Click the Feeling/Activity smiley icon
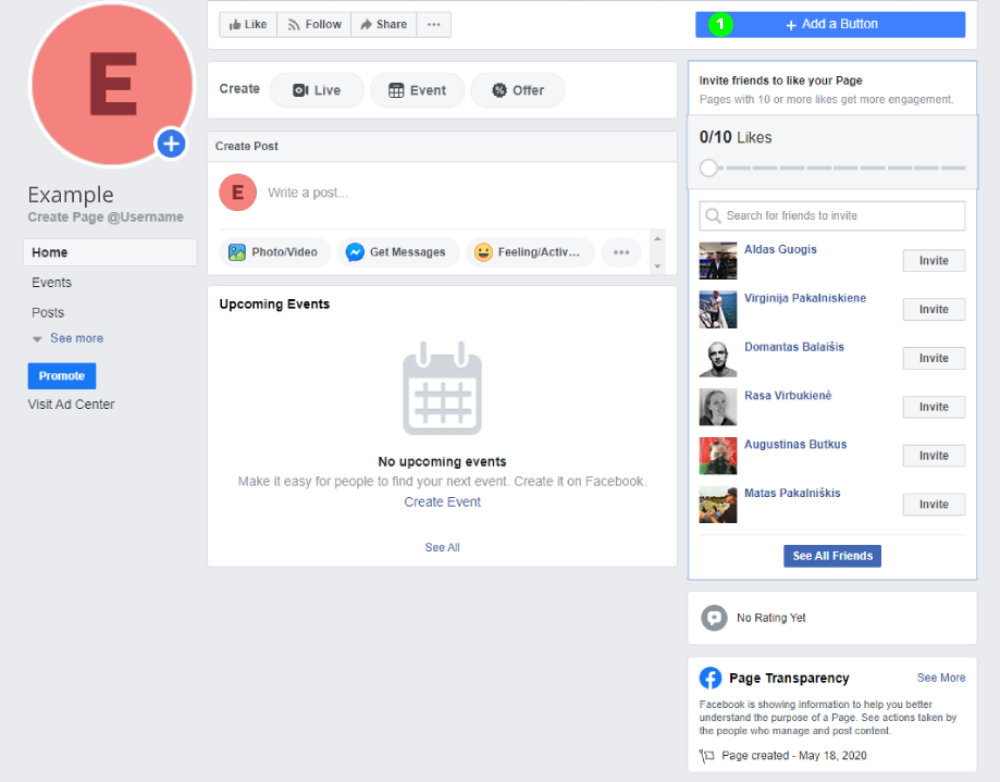The image size is (1000, 782). tap(482, 252)
